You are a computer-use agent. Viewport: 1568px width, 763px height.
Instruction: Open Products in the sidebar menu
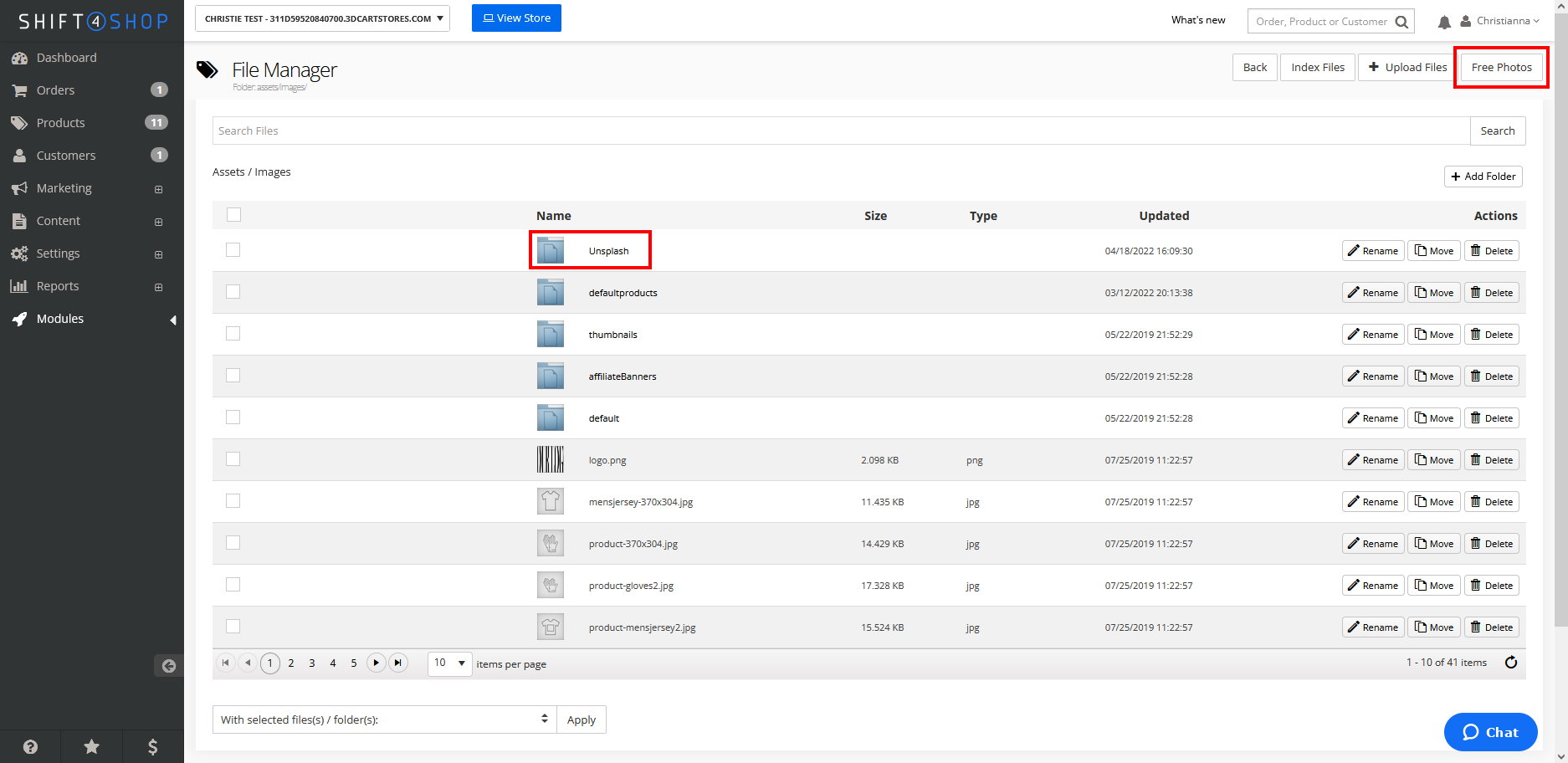[x=61, y=123]
